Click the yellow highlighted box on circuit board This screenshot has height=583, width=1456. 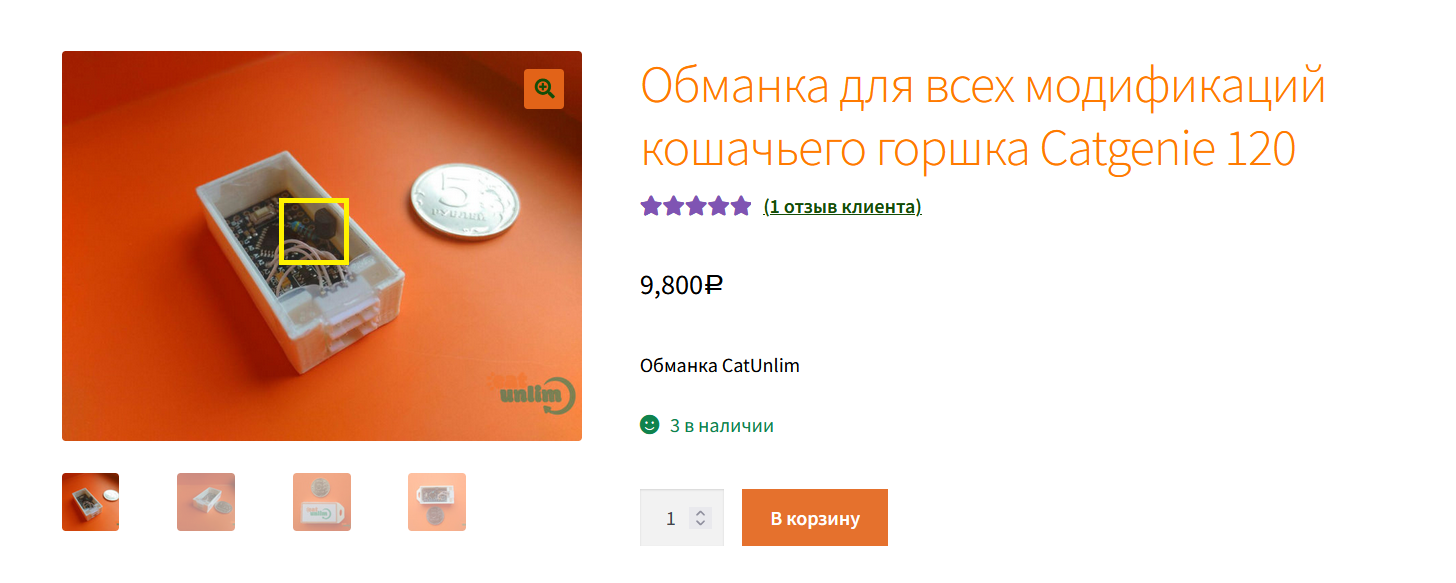pyautogui.click(x=314, y=231)
